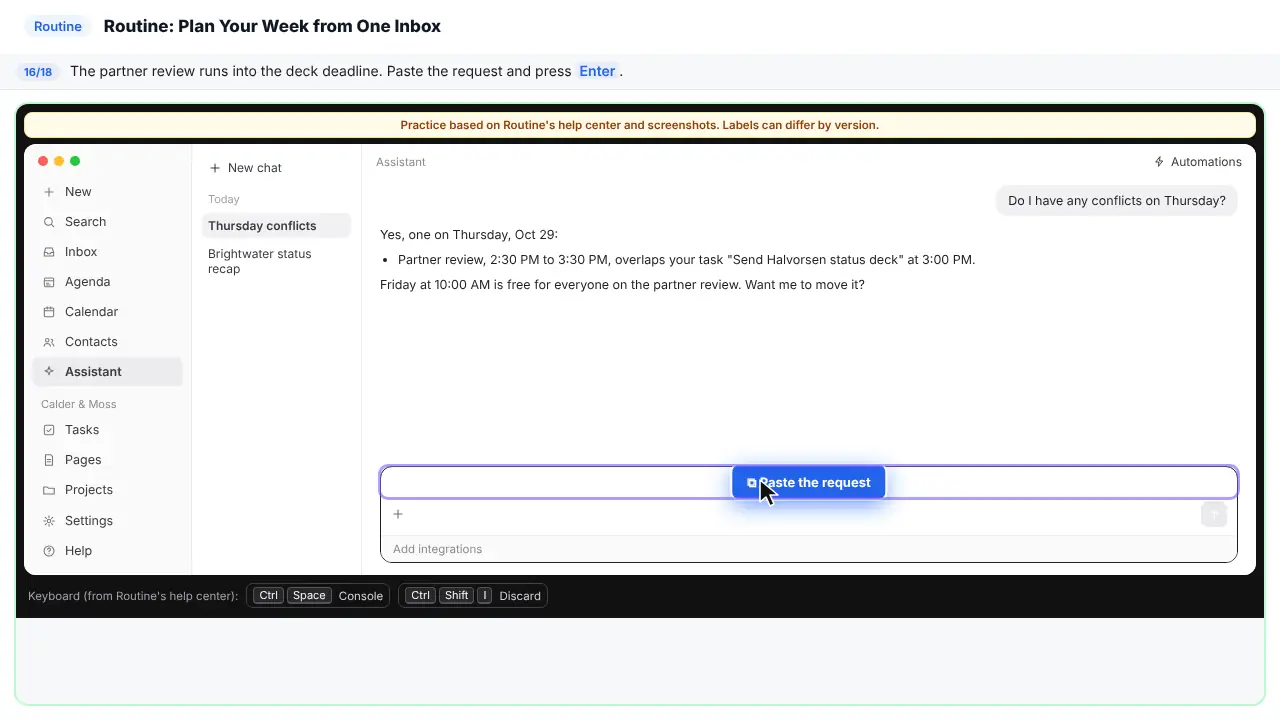This screenshot has height=720, width=1280.
Task: Click the Console shortcut hint
Action: click(318, 596)
